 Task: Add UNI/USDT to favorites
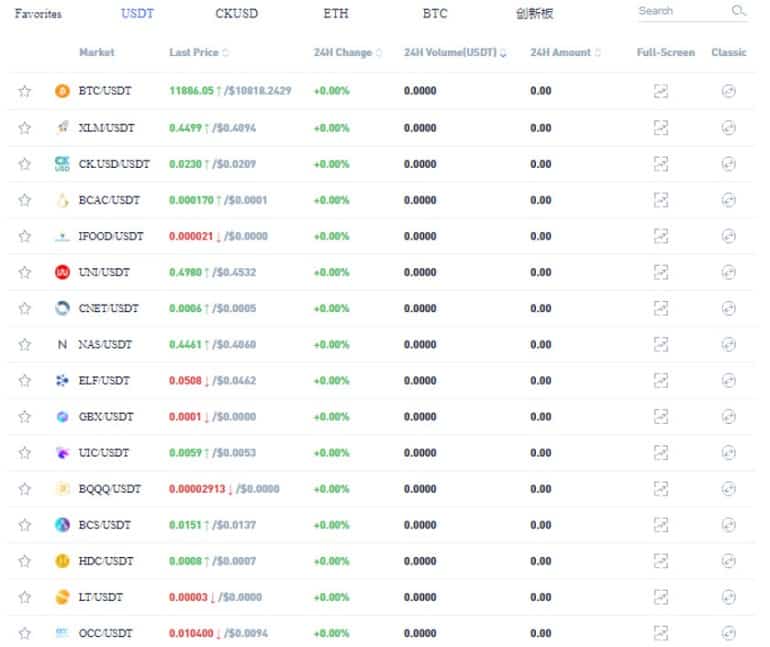(25, 272)
